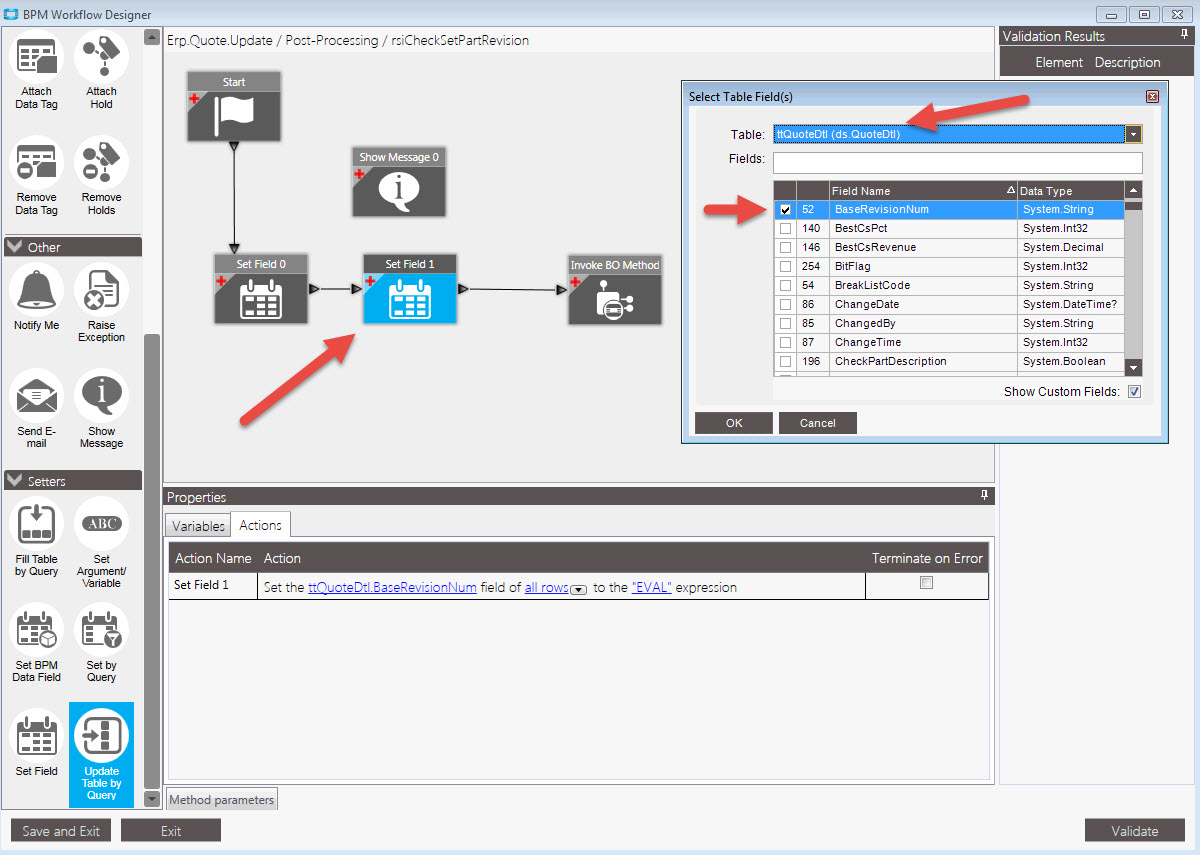Select the Notify Me bell icon
The height and width of the screenshot is (855, 1200).
click(x=37, y=291)
